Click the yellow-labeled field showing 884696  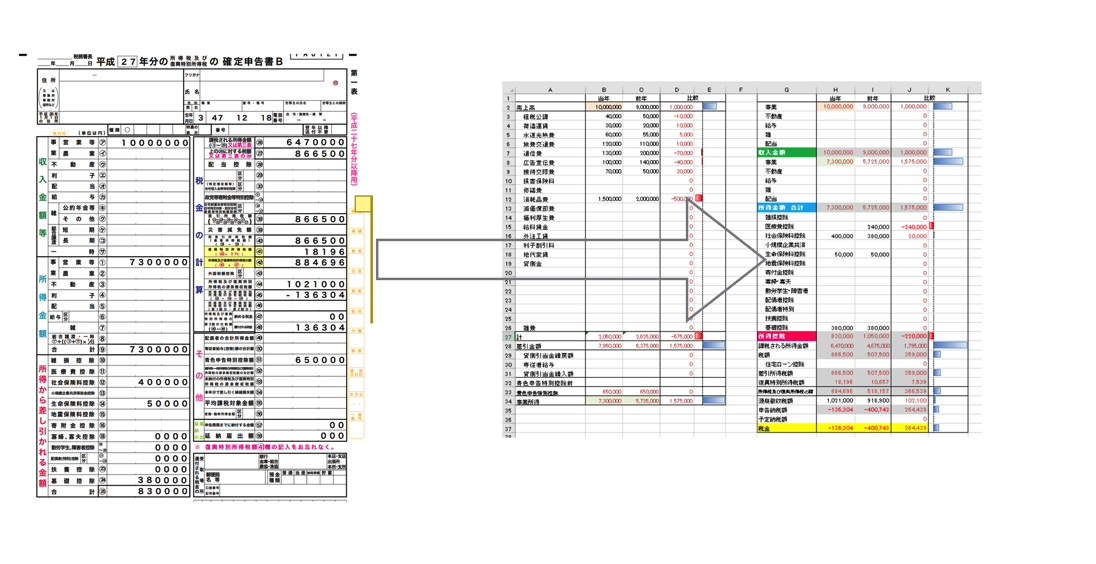pos(305,263)
